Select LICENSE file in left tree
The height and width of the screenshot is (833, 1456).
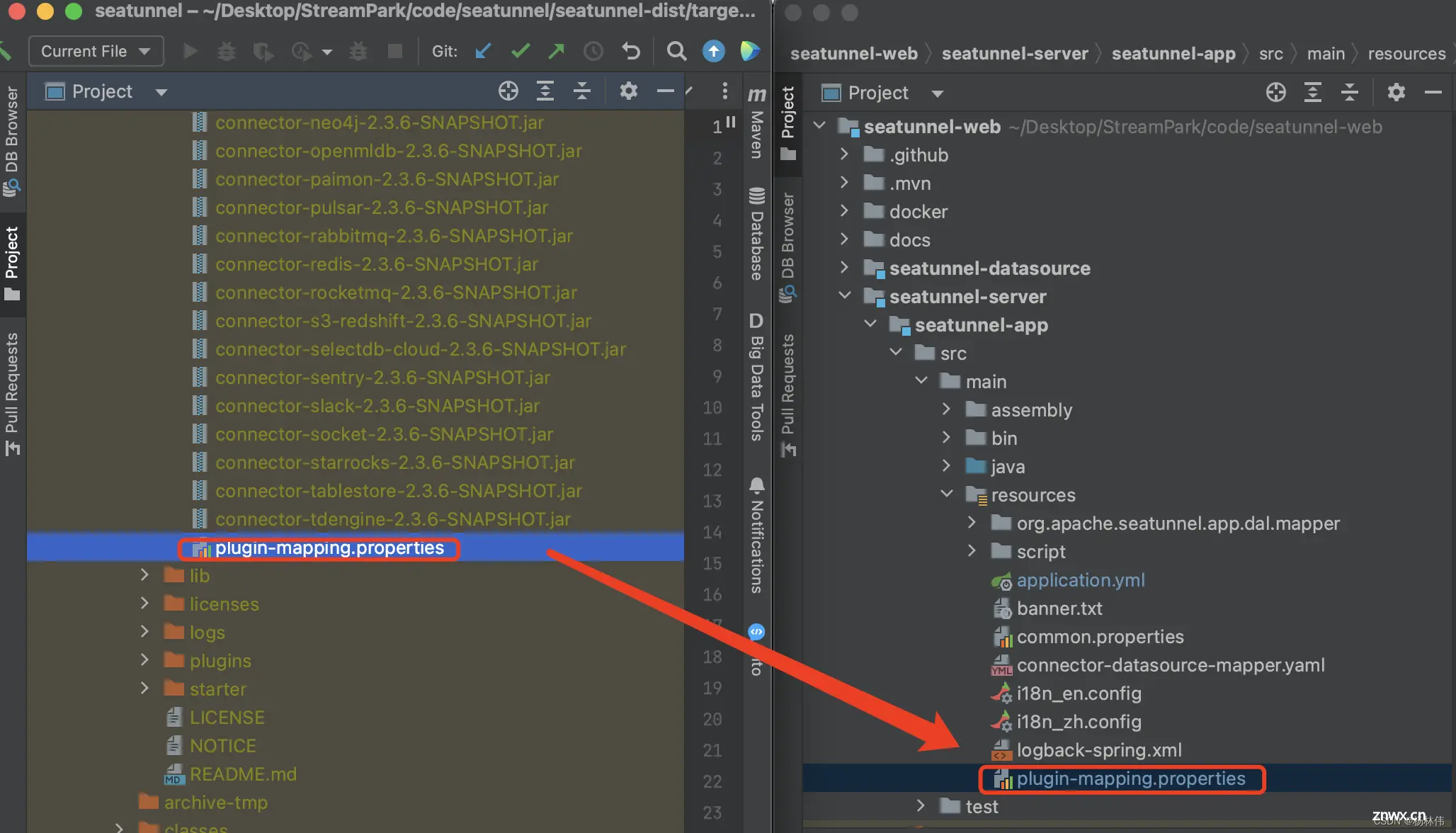coord(227,718)
